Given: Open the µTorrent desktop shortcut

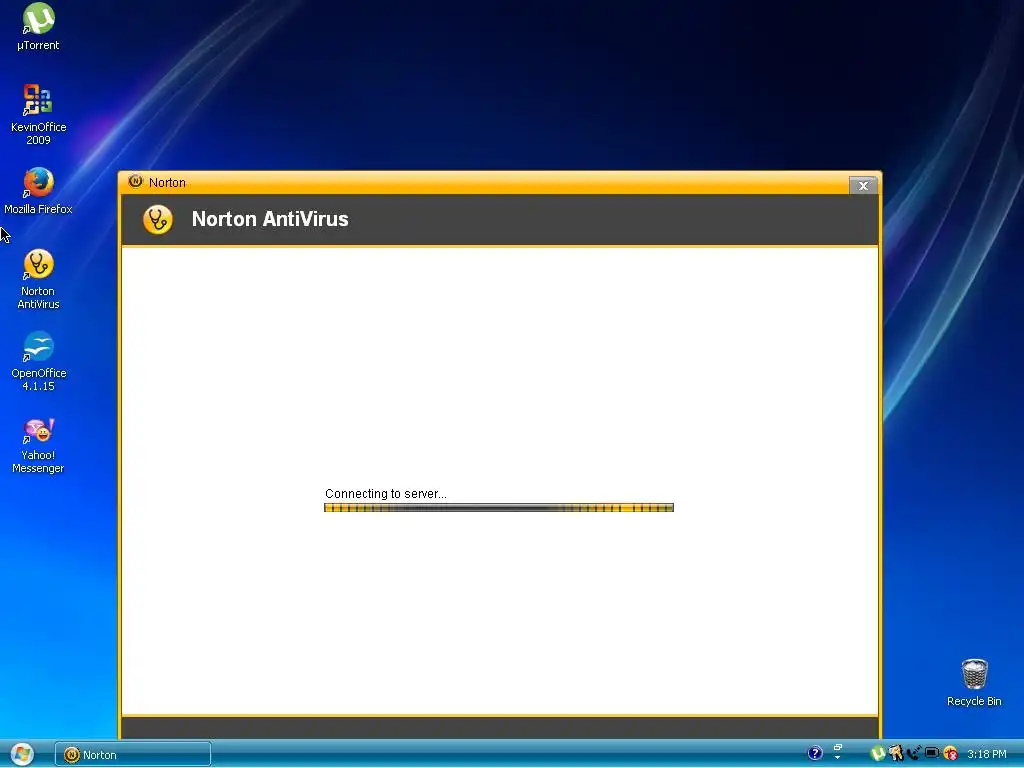Looking at the screenshot, I should click(x=38, y=26).
